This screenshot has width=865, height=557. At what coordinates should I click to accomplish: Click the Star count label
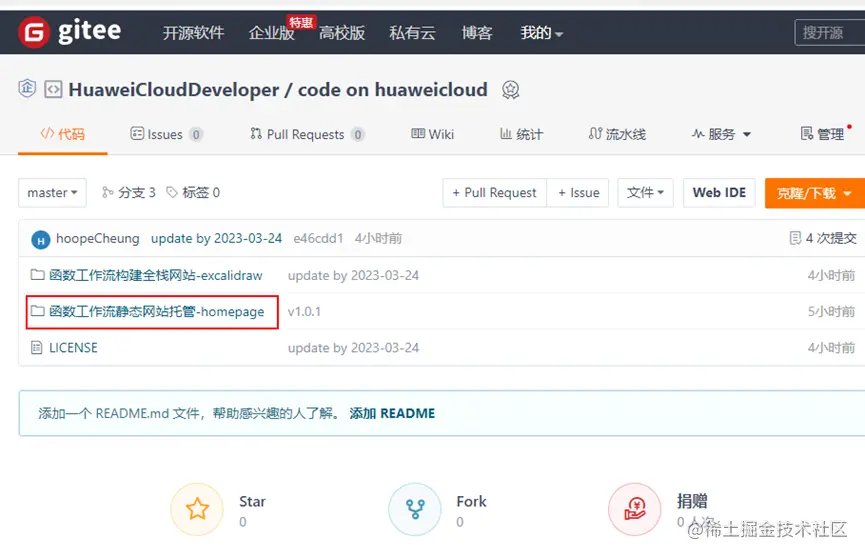point(243,522)
